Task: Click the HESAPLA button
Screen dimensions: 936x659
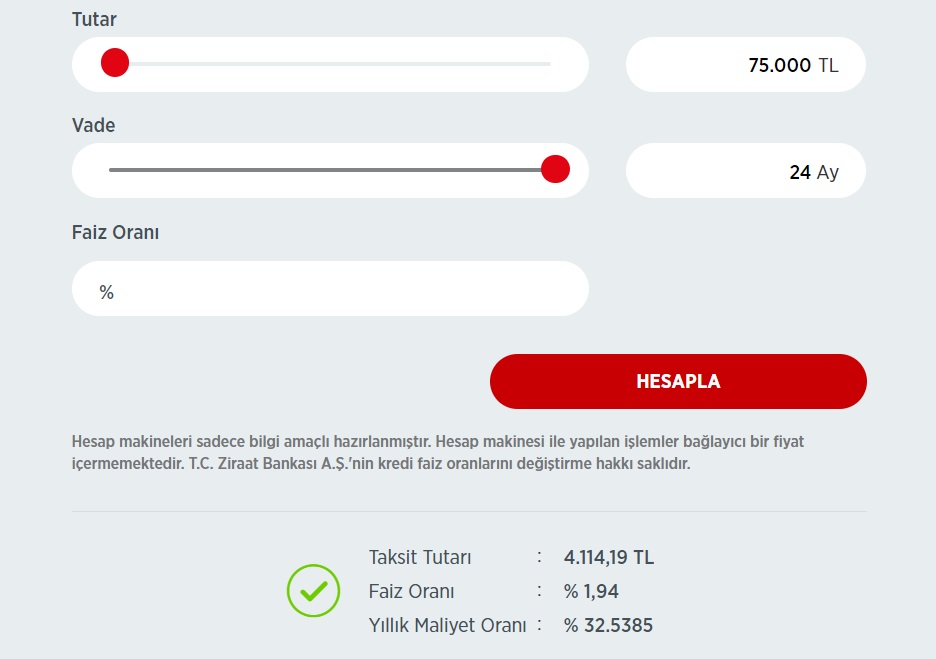Action: pyautogui.click(x=678, y=381)
